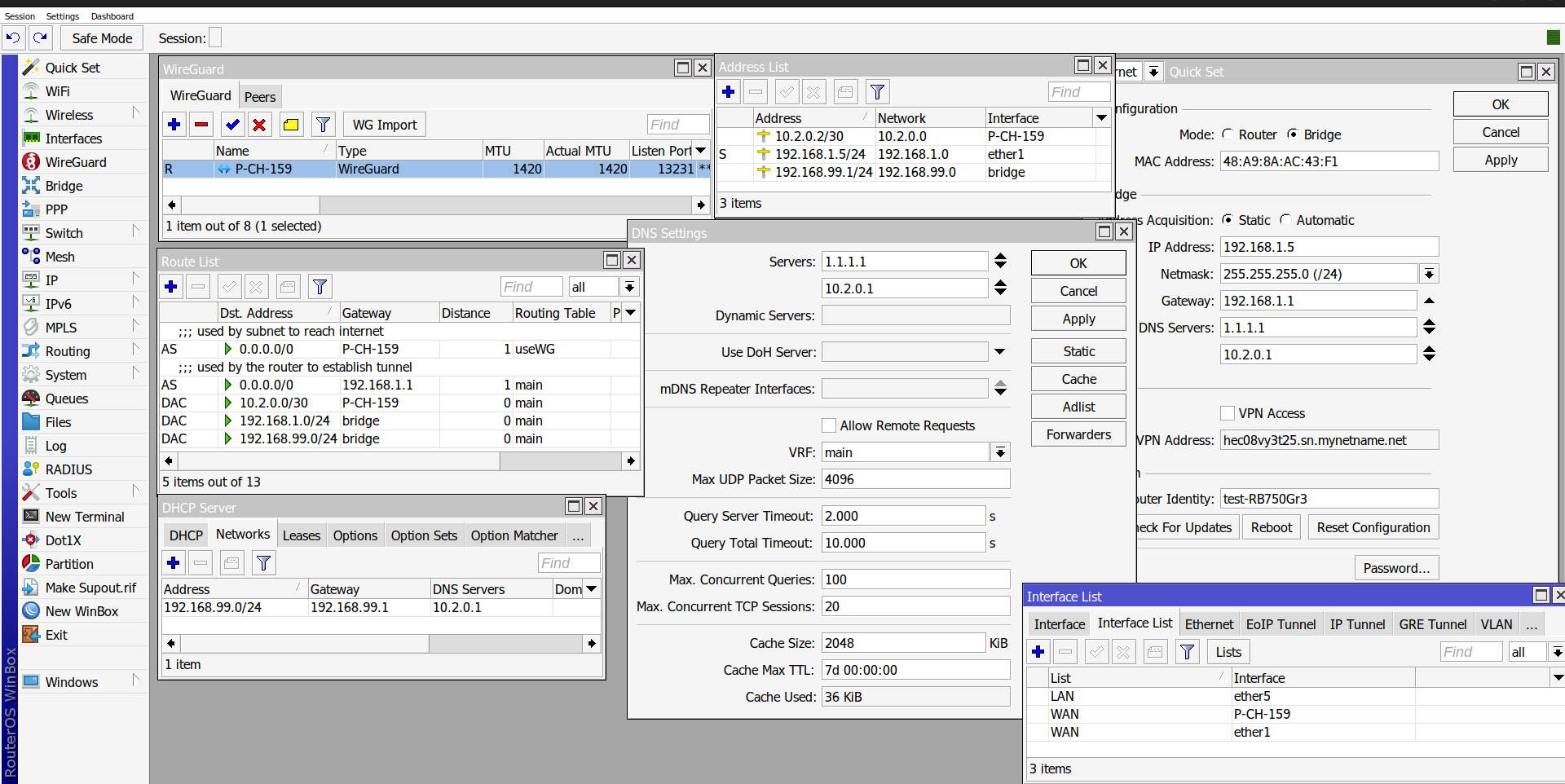Open the filter funnel in Interface List window

tap(1188, 652)
